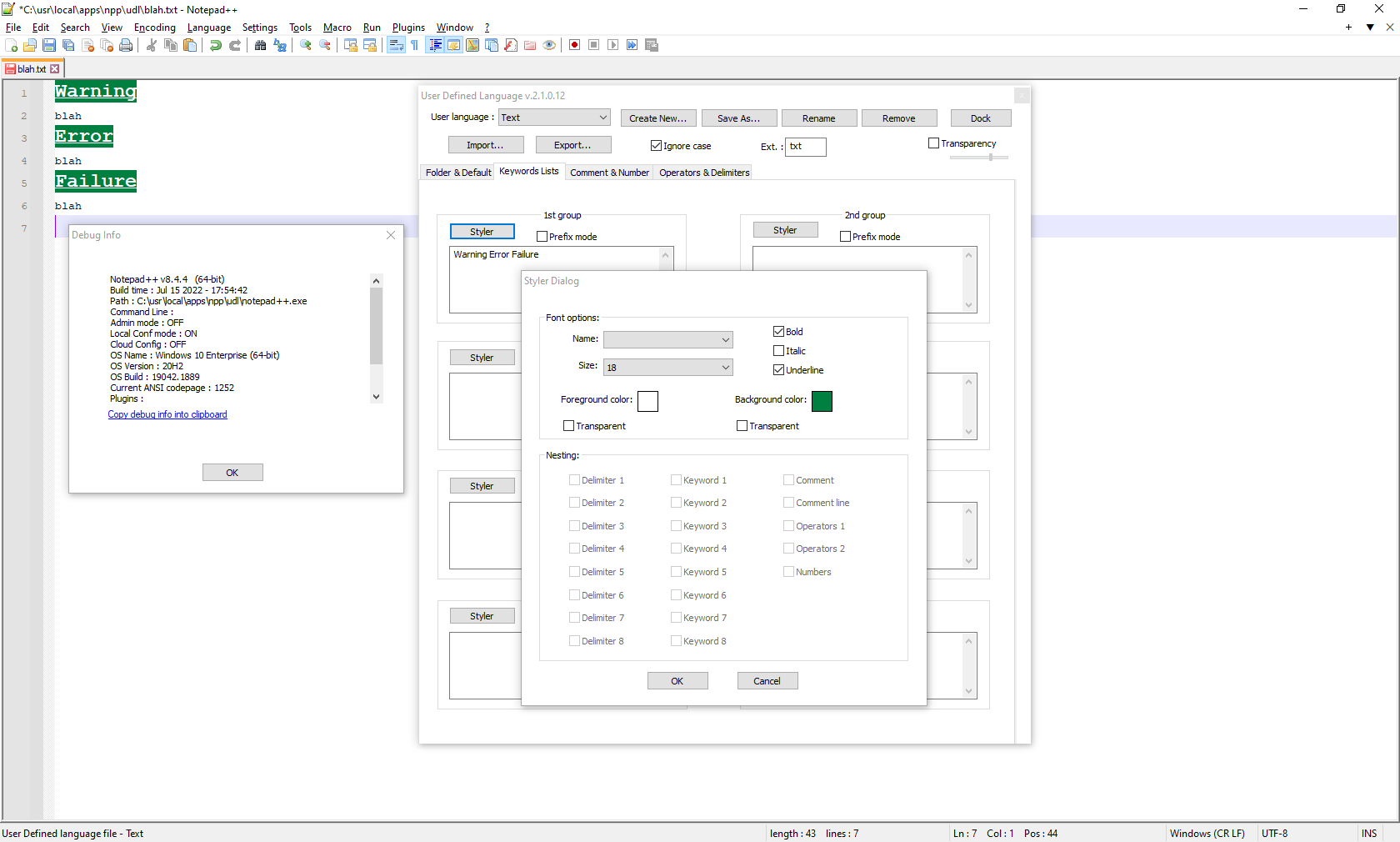Click the black down-triangle beside the plus
1400x842 pixels.
[x=1370, y=28]
